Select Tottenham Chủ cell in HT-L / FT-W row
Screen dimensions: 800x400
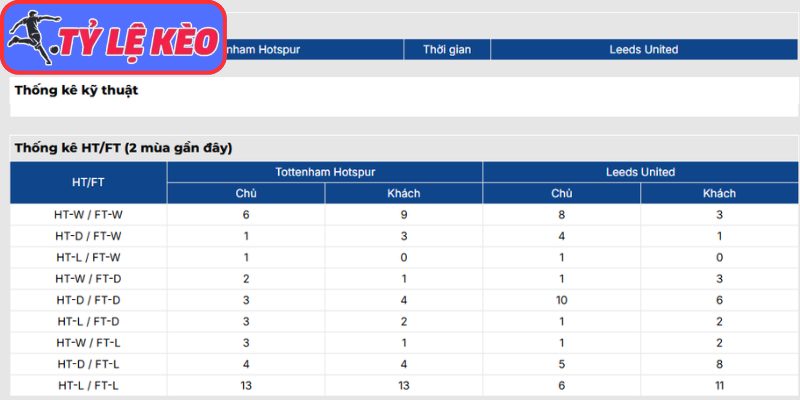(x=246, y=258)
